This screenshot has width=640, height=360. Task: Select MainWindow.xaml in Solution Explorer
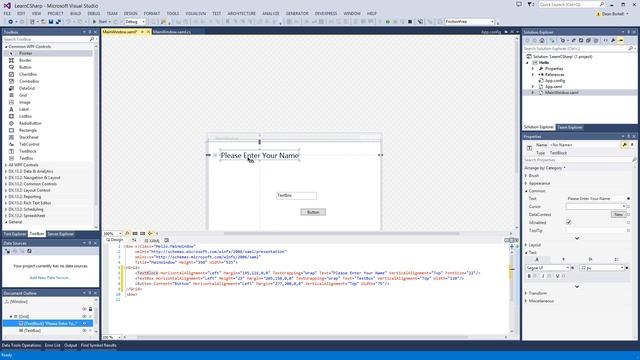coord(561,93)
